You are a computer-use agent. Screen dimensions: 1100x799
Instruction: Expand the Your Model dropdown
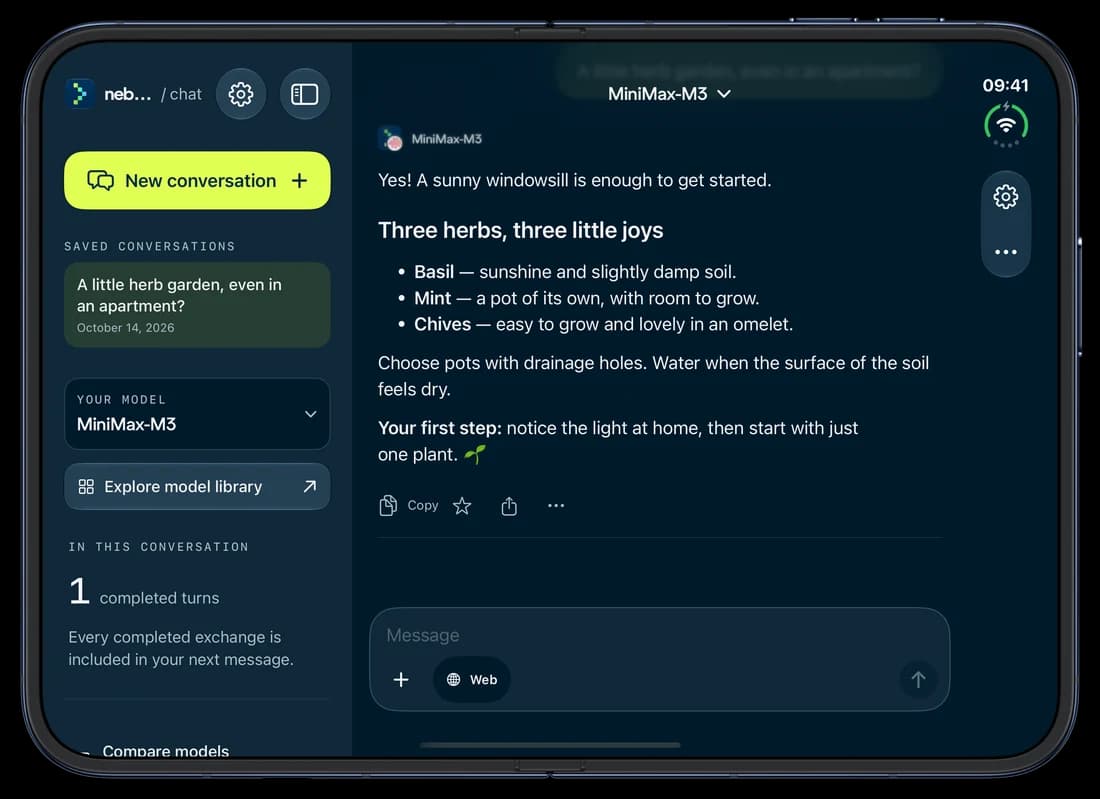197,414
